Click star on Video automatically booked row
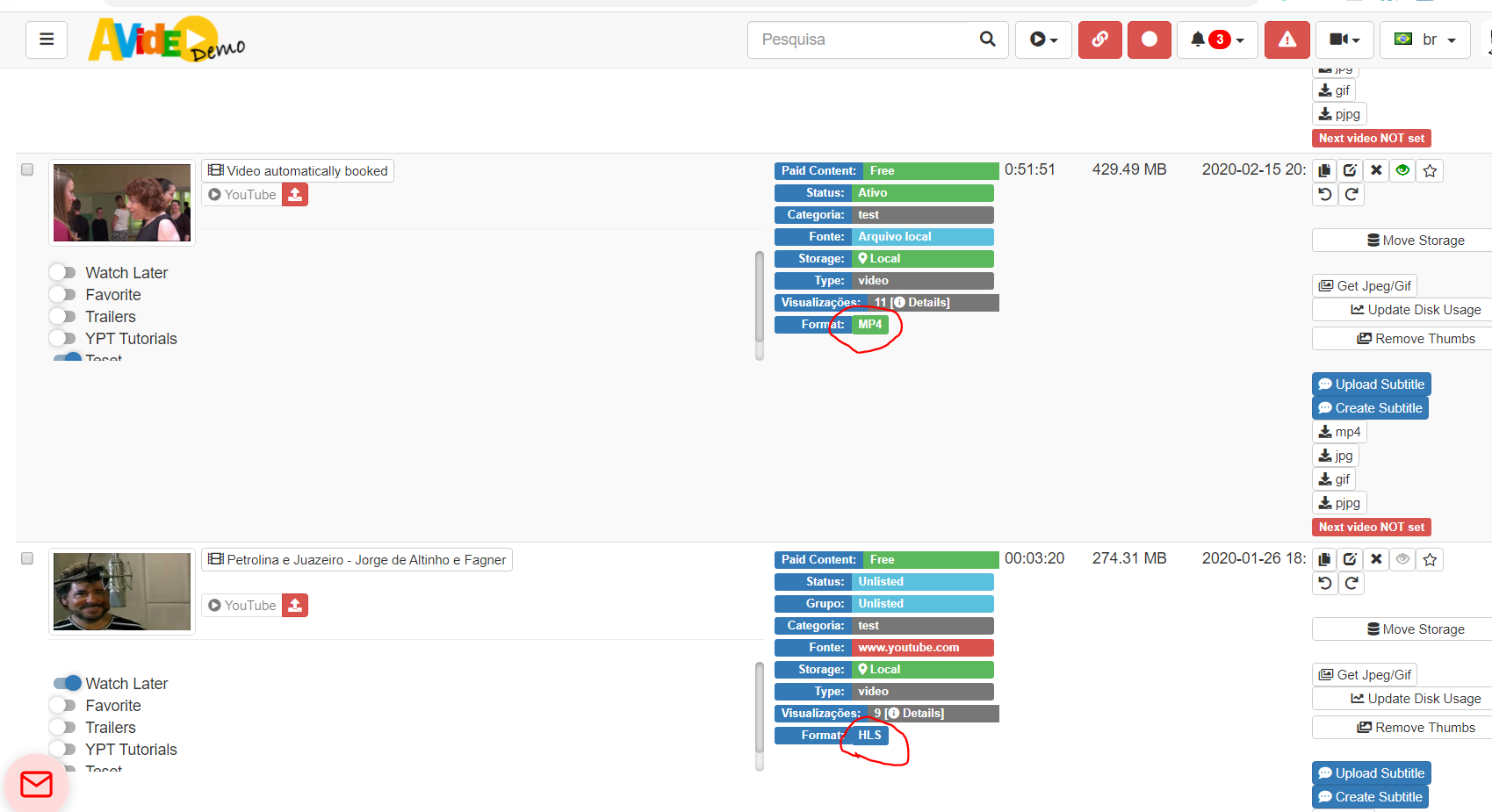 1430,170
